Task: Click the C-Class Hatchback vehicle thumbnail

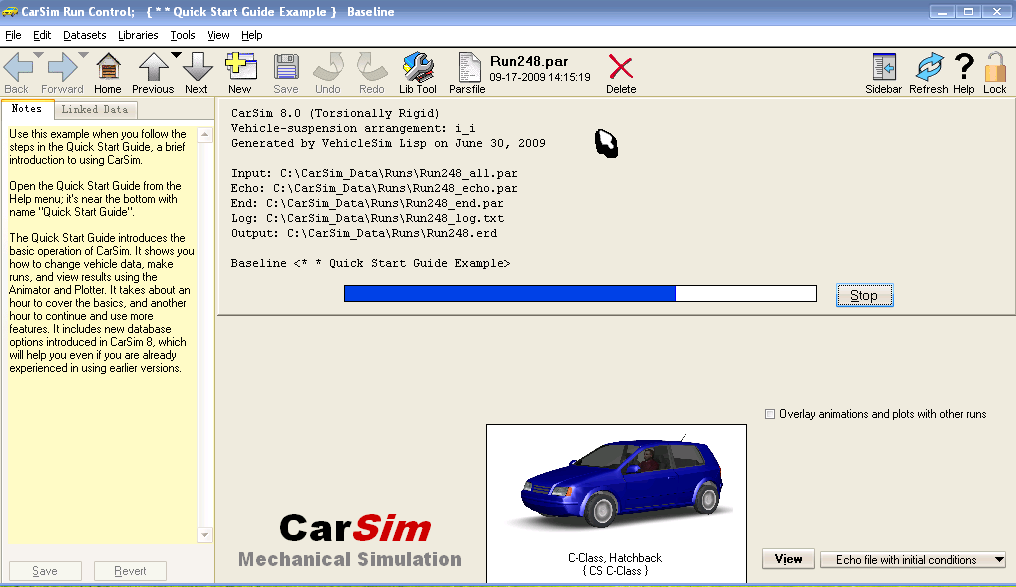Action: click(616, 486)
